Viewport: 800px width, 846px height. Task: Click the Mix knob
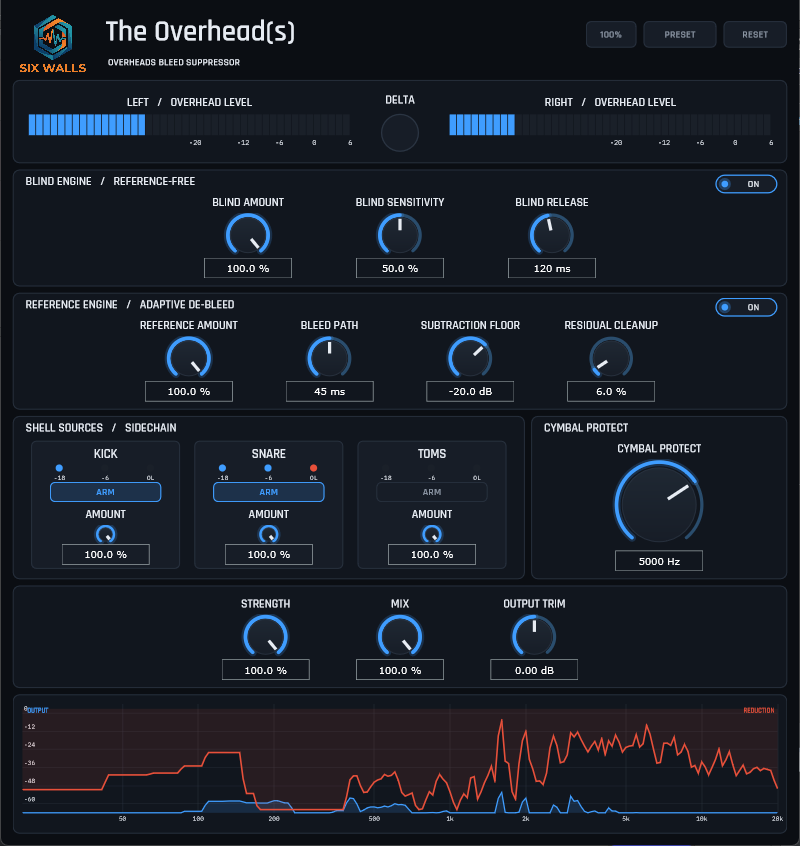(x=400, y=636)
